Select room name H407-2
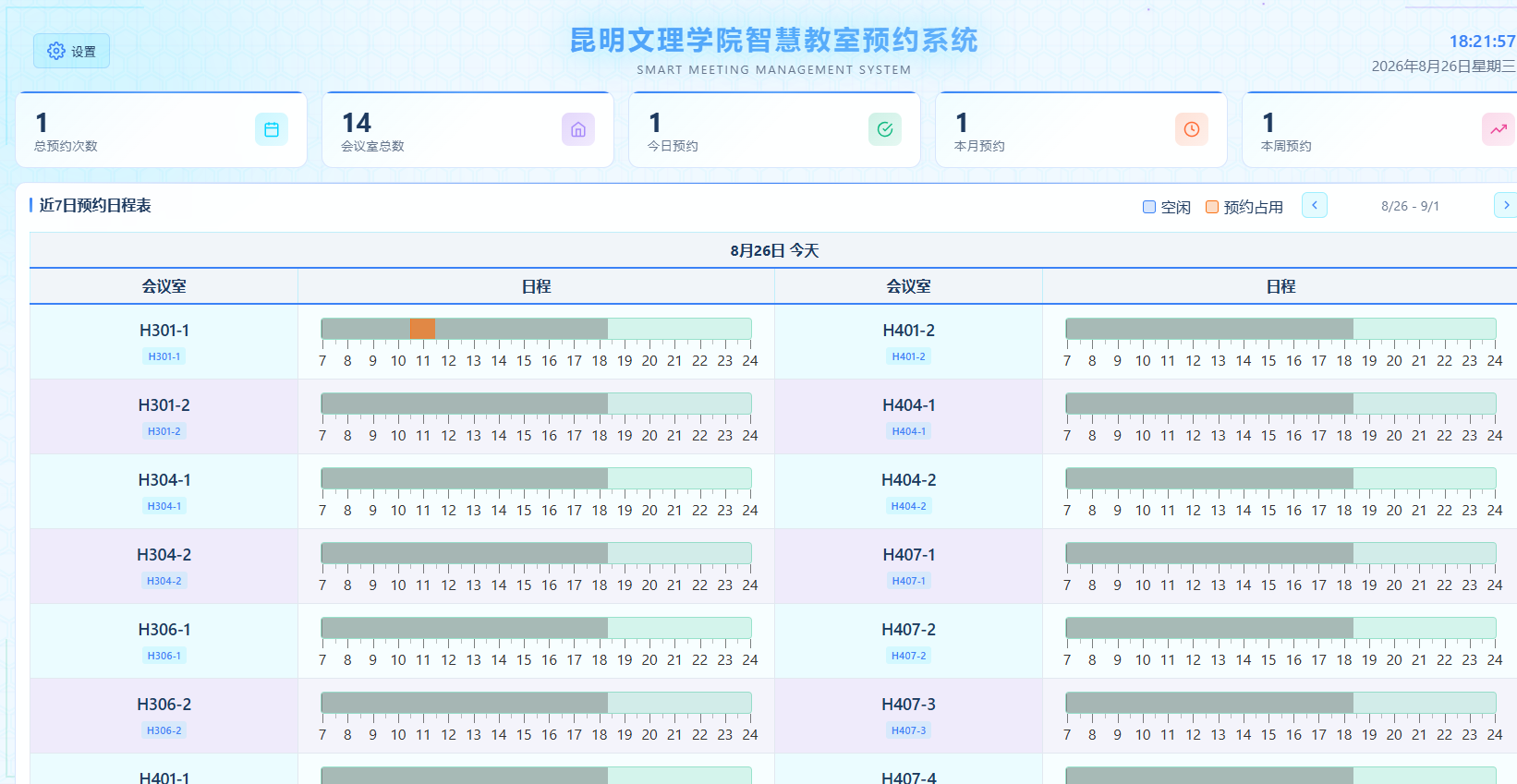The height and width of the screenshot is (784, 1517). click(x=909, y=630)
